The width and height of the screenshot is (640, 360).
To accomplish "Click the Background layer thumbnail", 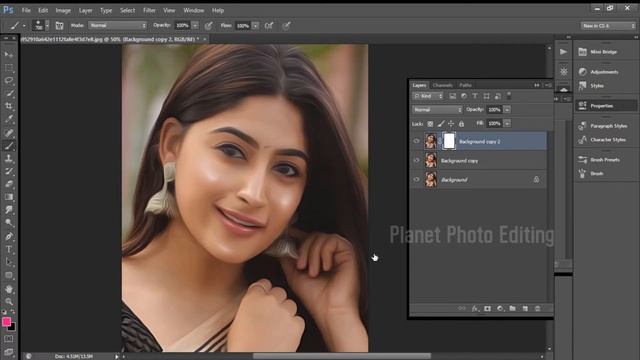I will coord(431,180).
